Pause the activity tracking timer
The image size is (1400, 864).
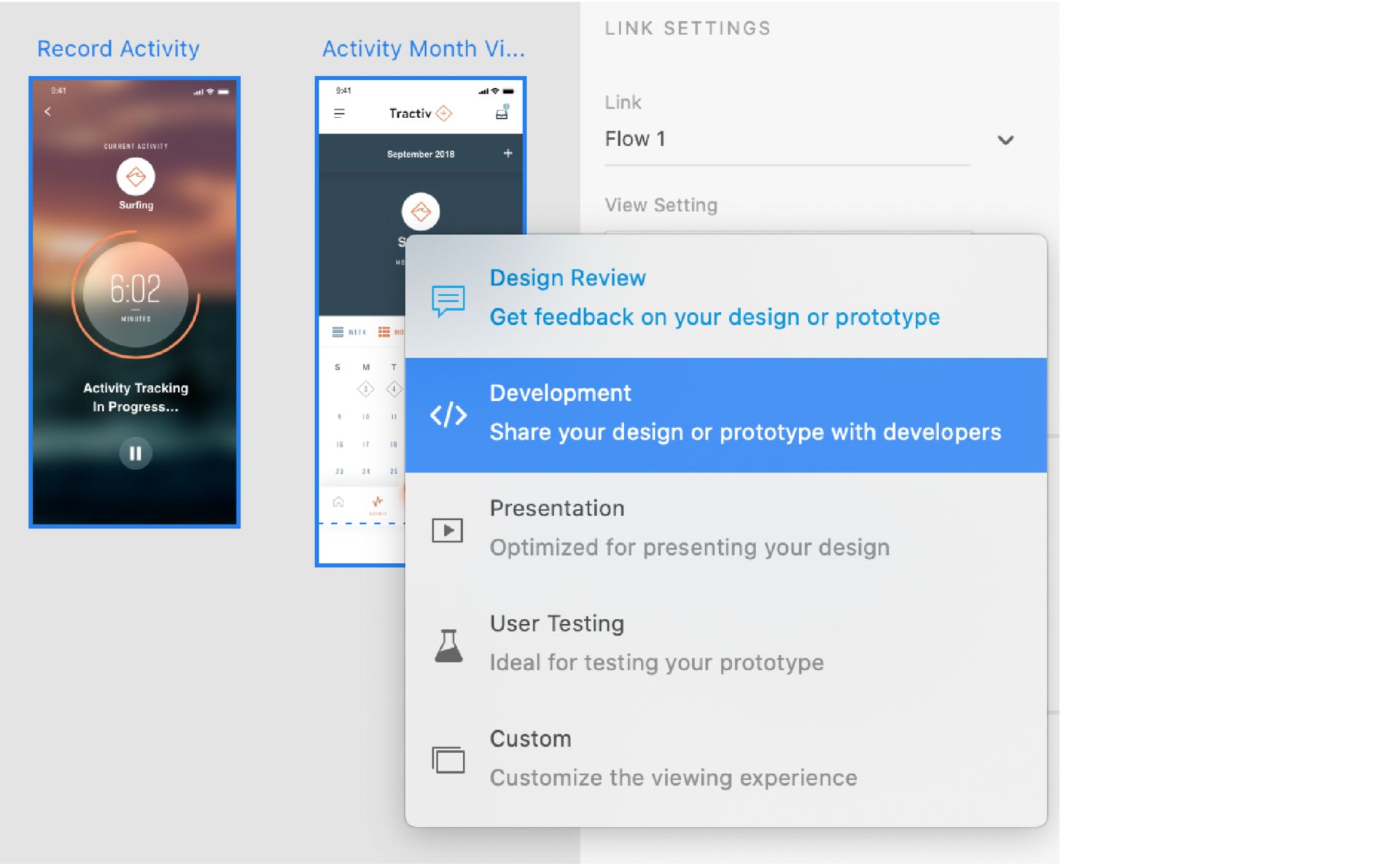(135, 454)
